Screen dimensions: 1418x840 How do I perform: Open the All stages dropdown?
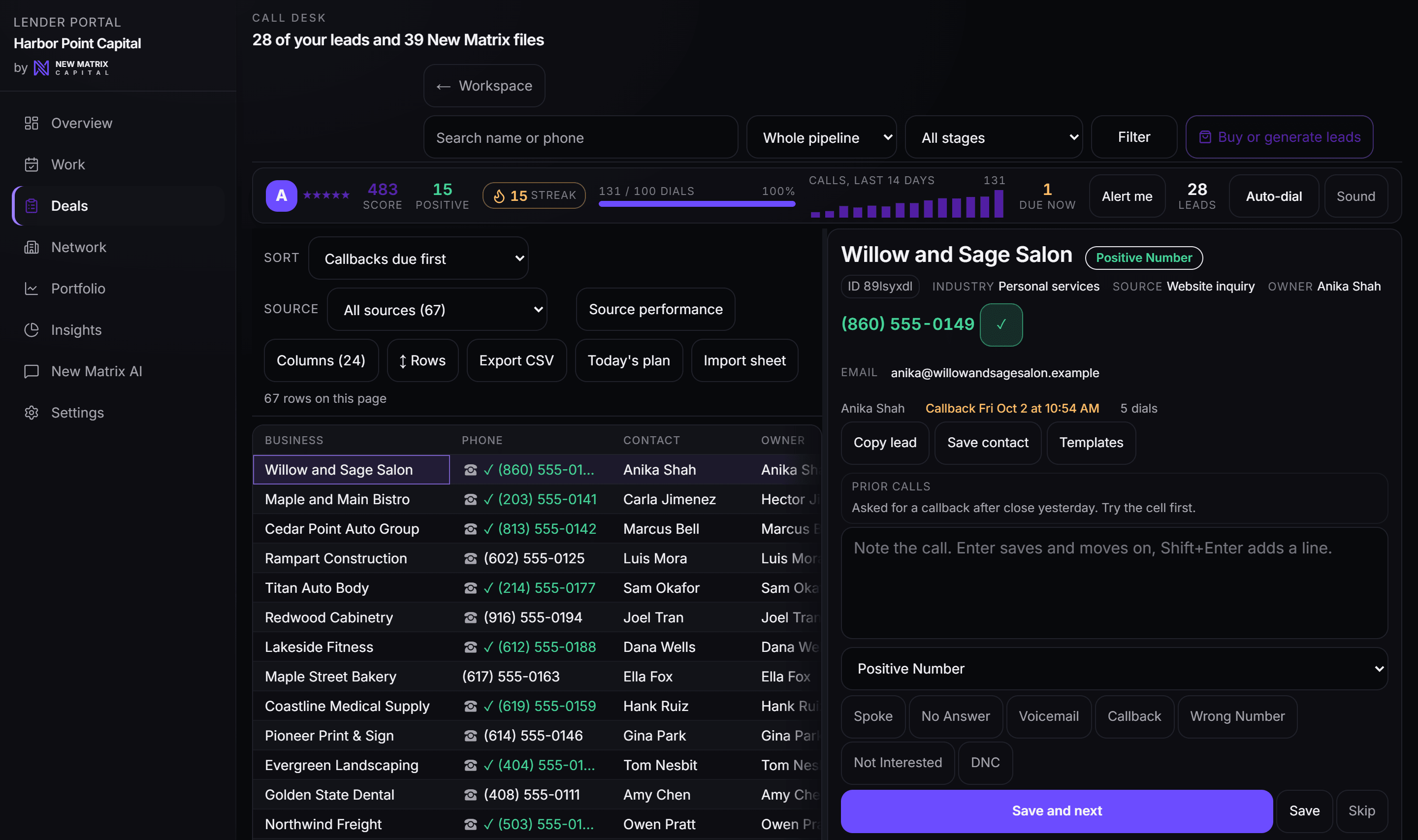pyautogui.click(x=993, y=137)
